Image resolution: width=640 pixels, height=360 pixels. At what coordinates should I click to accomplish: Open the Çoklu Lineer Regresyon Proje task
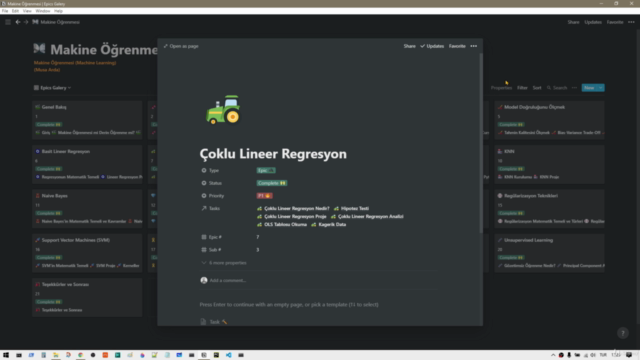point(291,216)
